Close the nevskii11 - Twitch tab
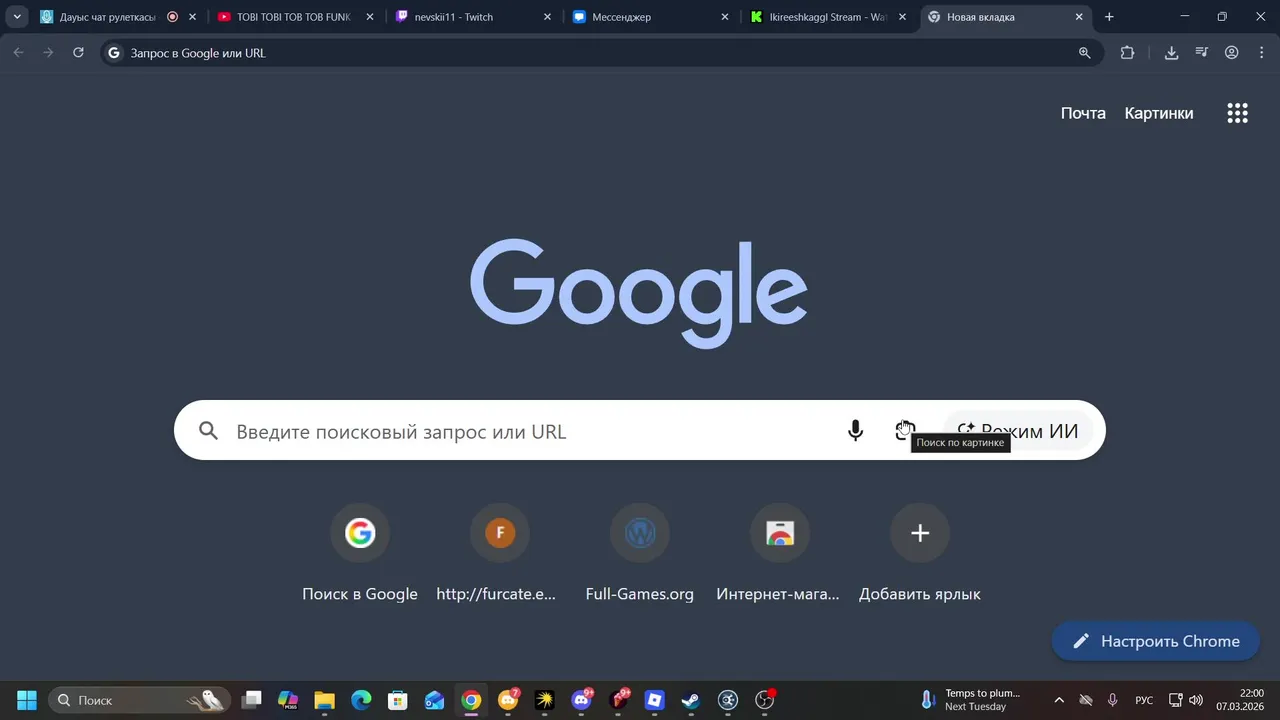1280x720 pixels. (x=547, y=17)
